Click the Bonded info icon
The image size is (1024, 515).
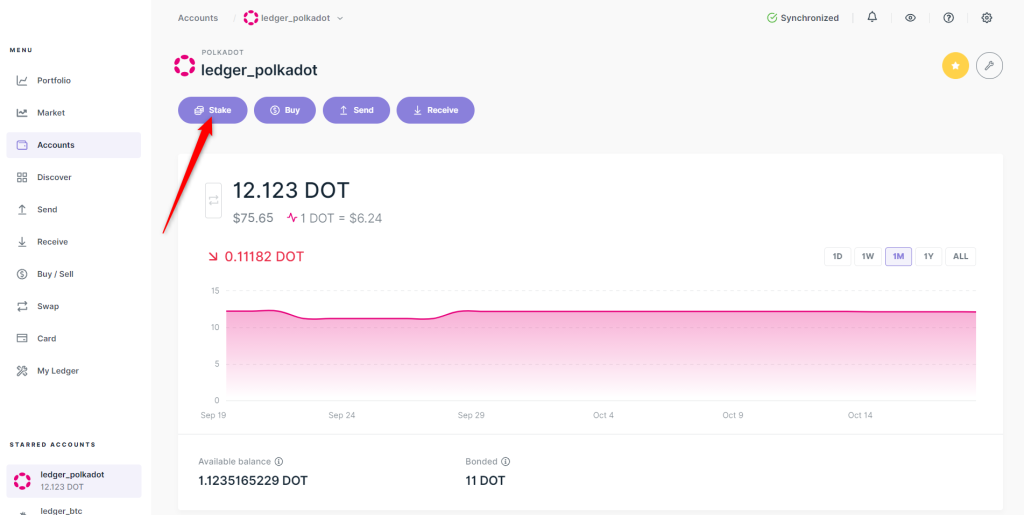coord(505,462)
